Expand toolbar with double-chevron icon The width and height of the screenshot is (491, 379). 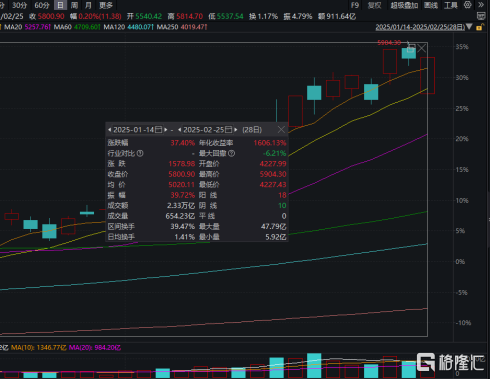(481, 5)
